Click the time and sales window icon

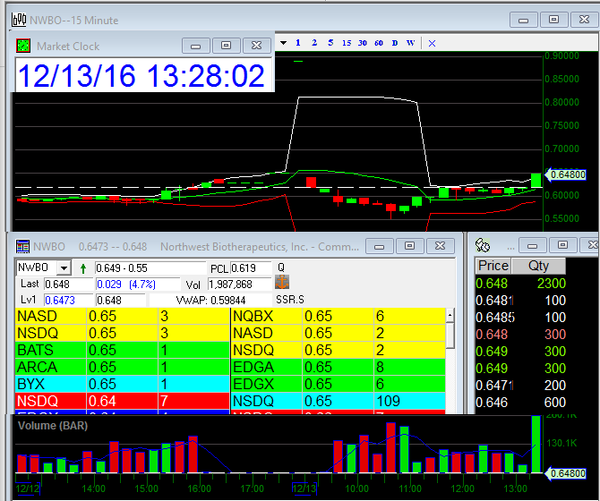[x=482, y=244]
